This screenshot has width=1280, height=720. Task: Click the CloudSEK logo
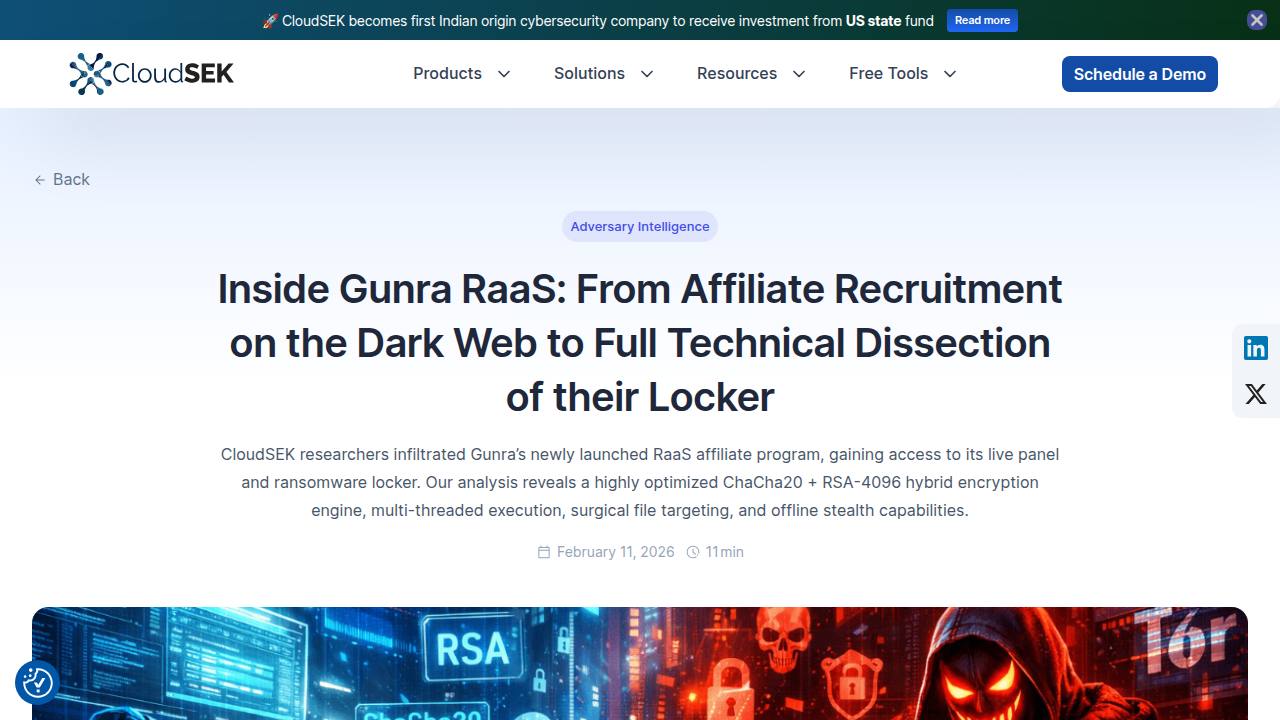[151, 74]
